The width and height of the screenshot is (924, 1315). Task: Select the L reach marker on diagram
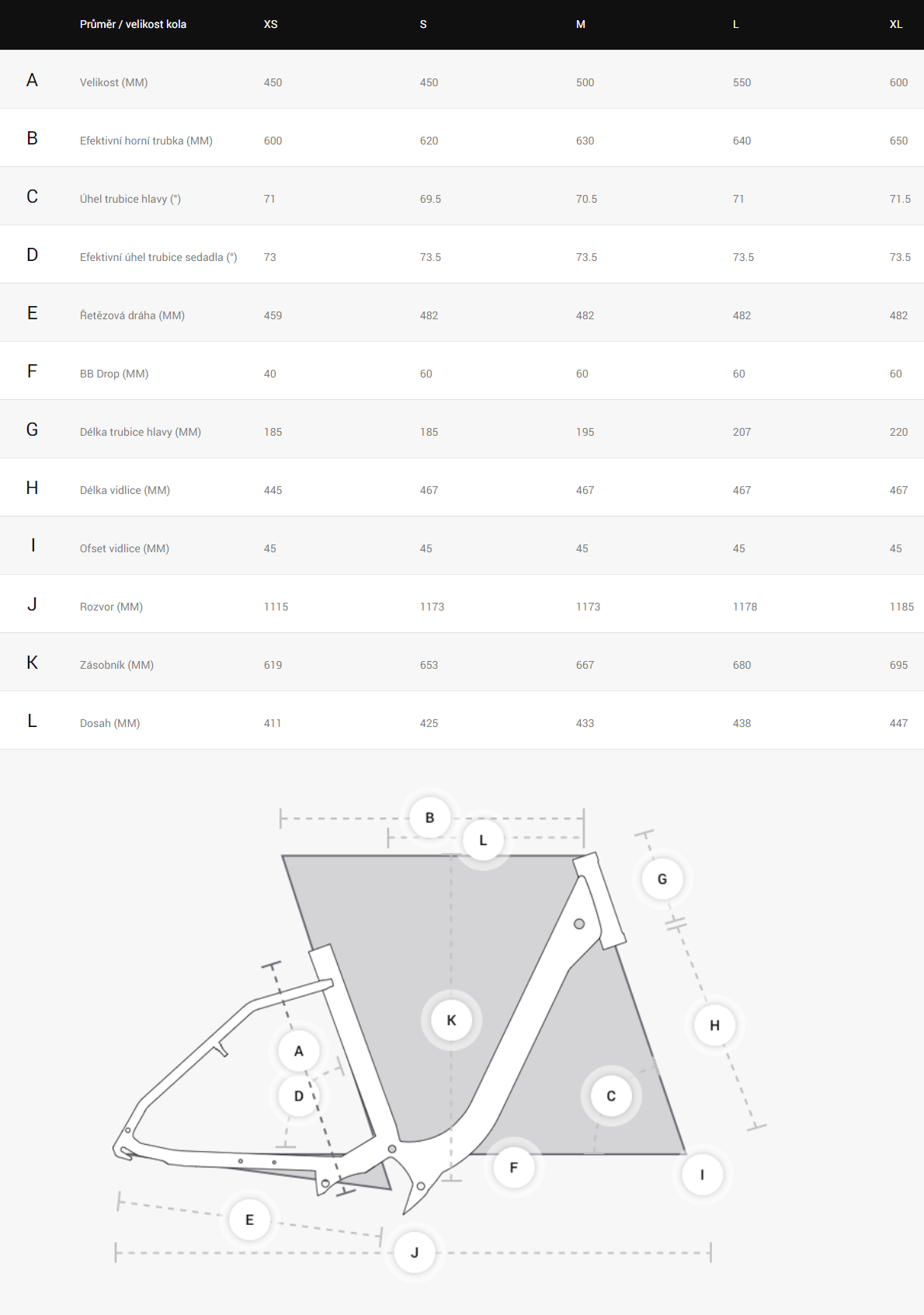click(483, 840)
